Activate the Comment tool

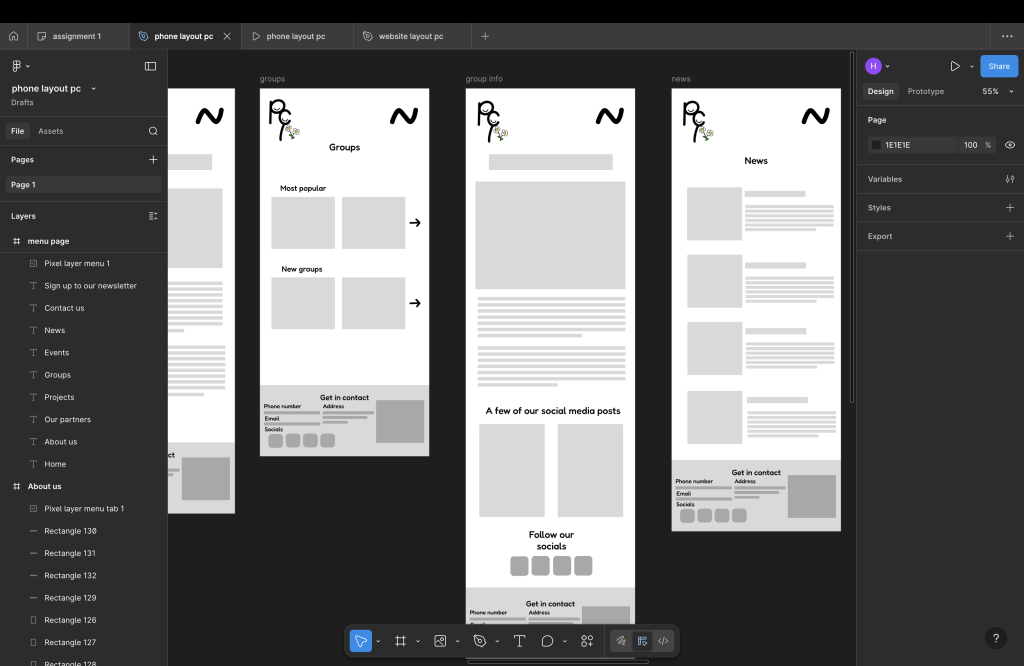tap(547, 641)
